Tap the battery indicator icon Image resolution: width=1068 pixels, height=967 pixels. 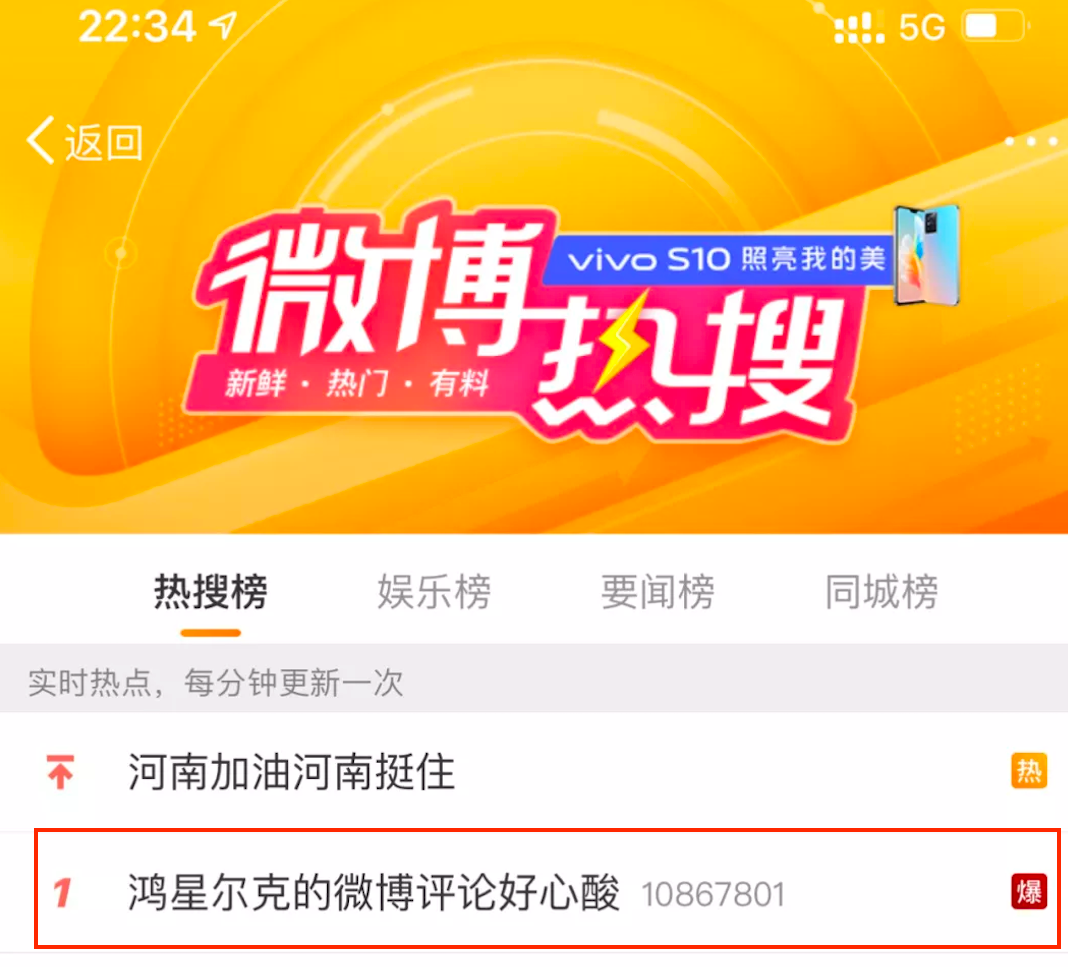(x=994, y=27)
